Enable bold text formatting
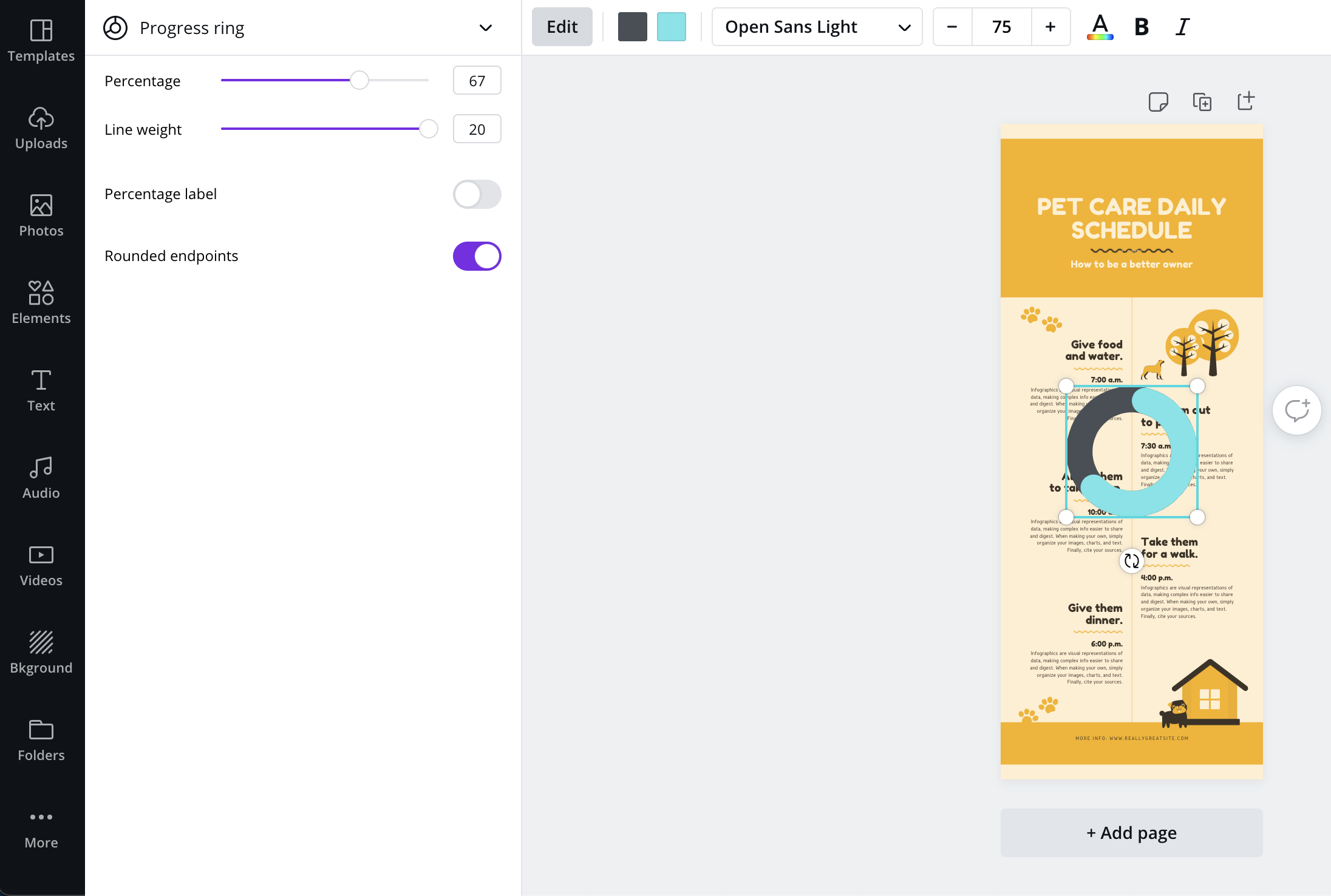 point(1142,27)
